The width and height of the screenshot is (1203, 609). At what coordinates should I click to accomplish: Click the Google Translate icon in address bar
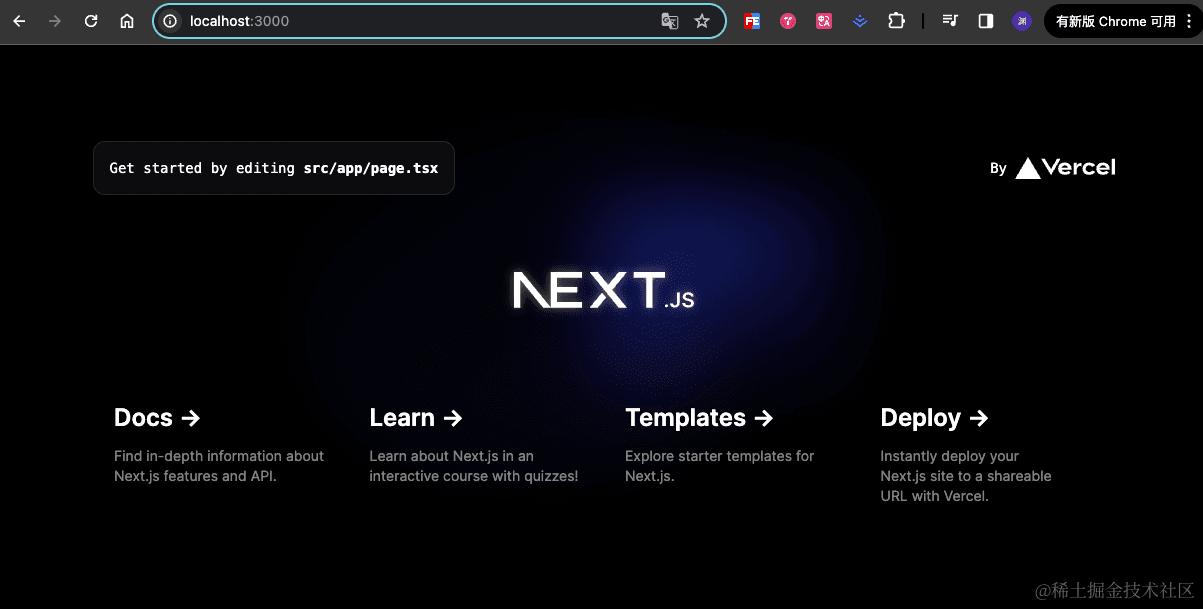click(x=669, y=21)
